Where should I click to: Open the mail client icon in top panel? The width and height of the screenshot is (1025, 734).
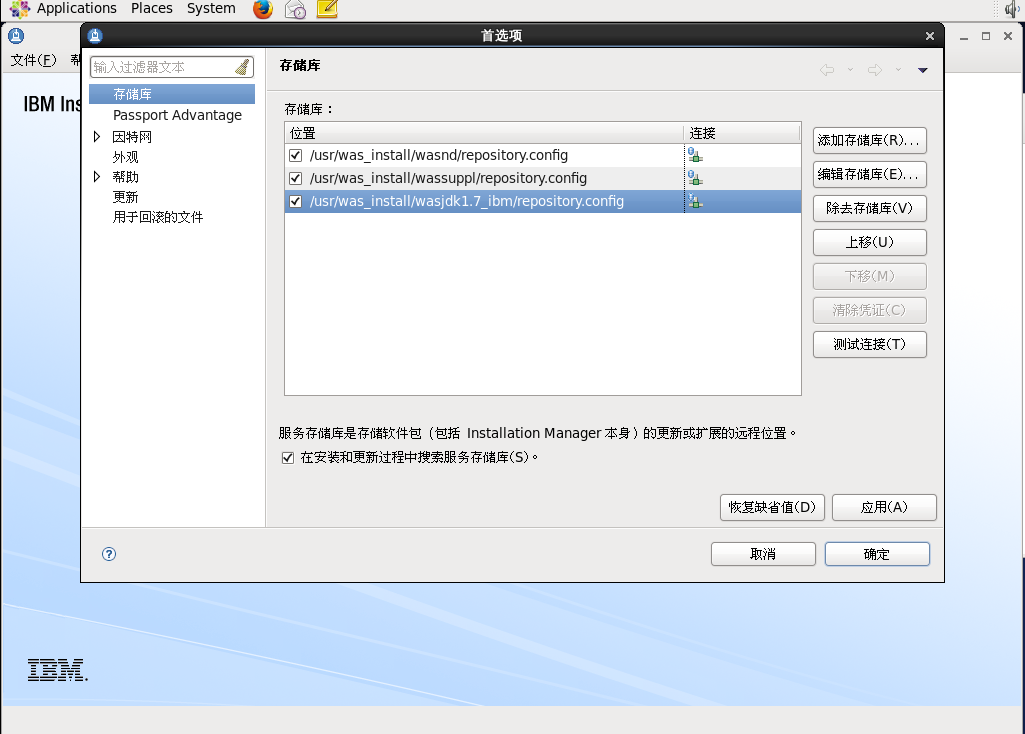click(295, 9)
